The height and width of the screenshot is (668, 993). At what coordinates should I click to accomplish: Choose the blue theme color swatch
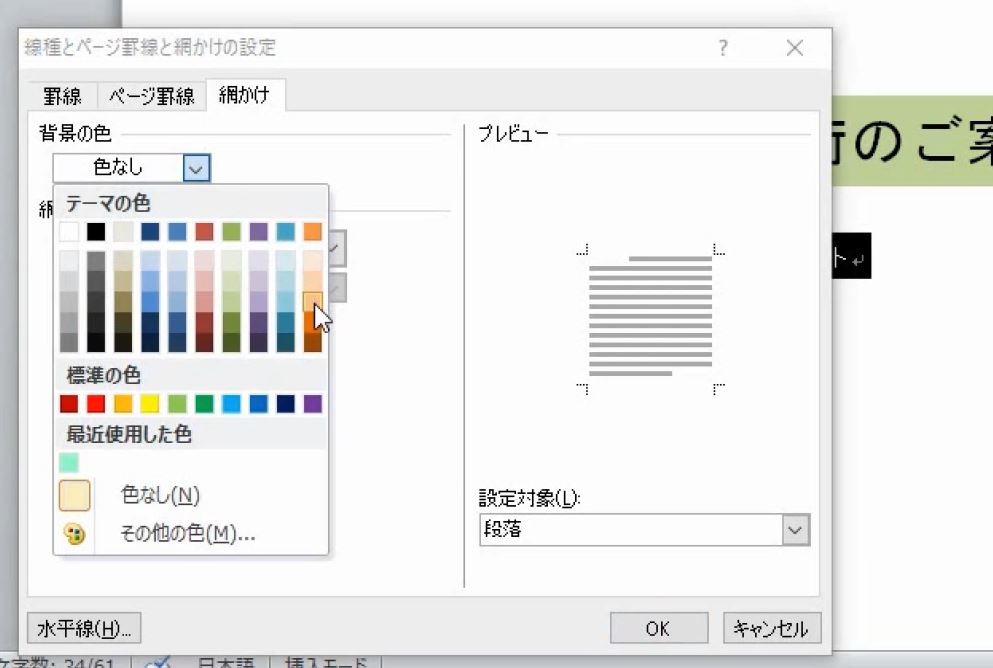click(177, 232)
